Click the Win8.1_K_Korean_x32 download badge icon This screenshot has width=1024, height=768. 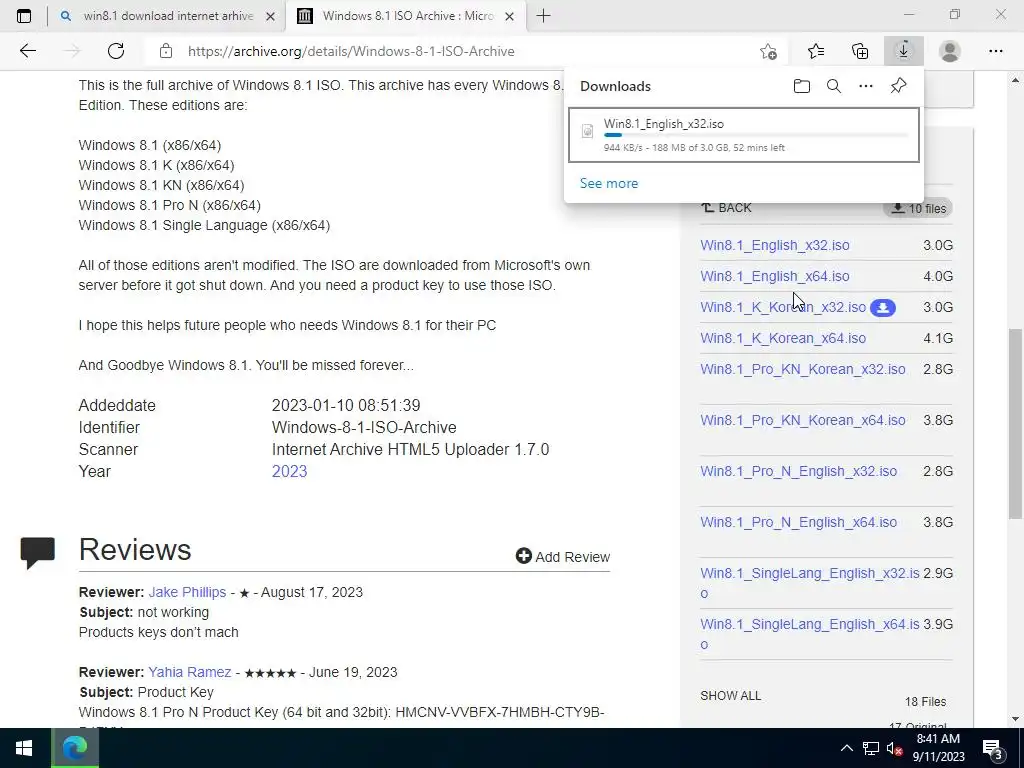(882, 308)
